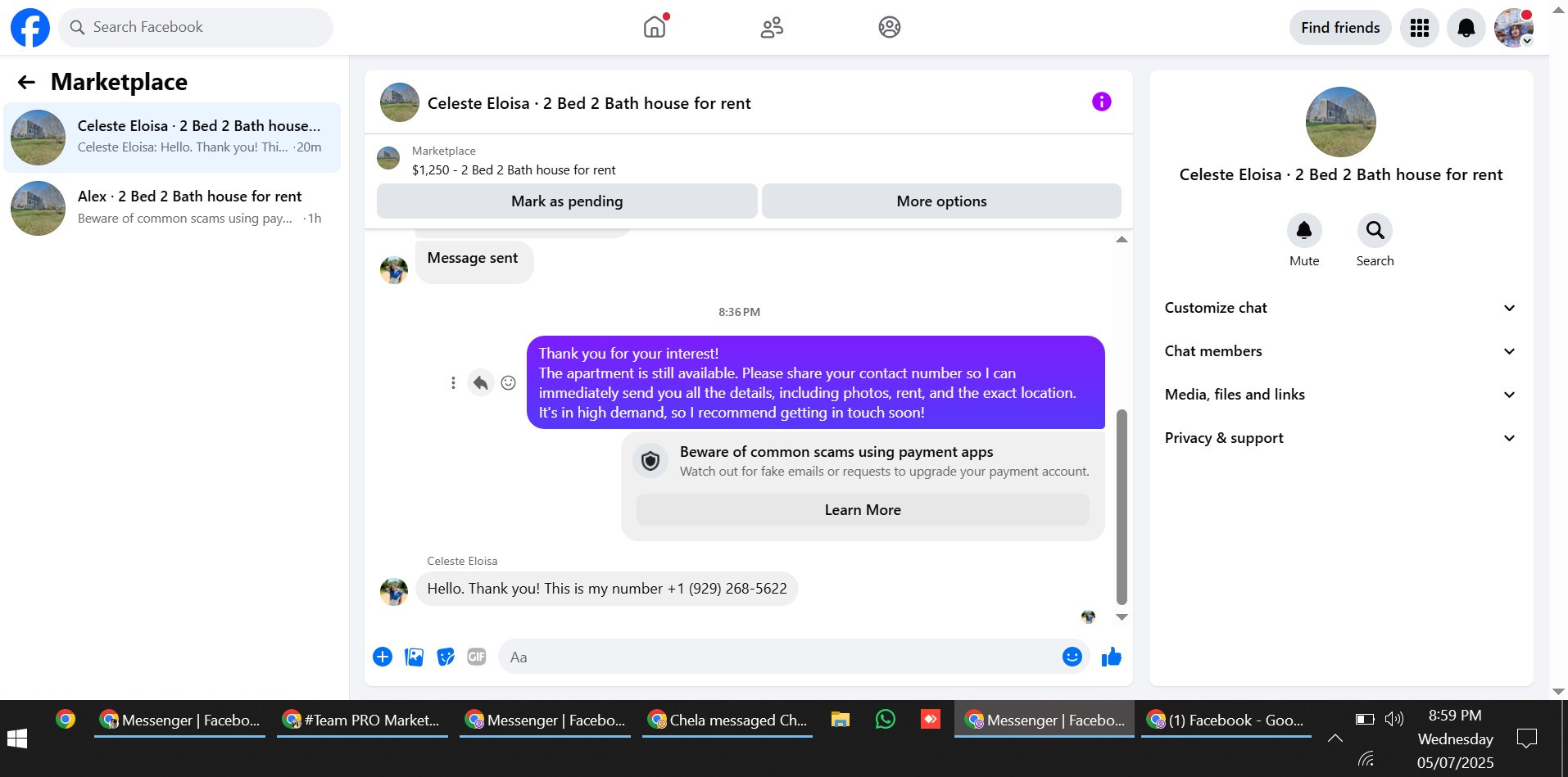Open the listing thumbnail in right panel

[1341, 122]
